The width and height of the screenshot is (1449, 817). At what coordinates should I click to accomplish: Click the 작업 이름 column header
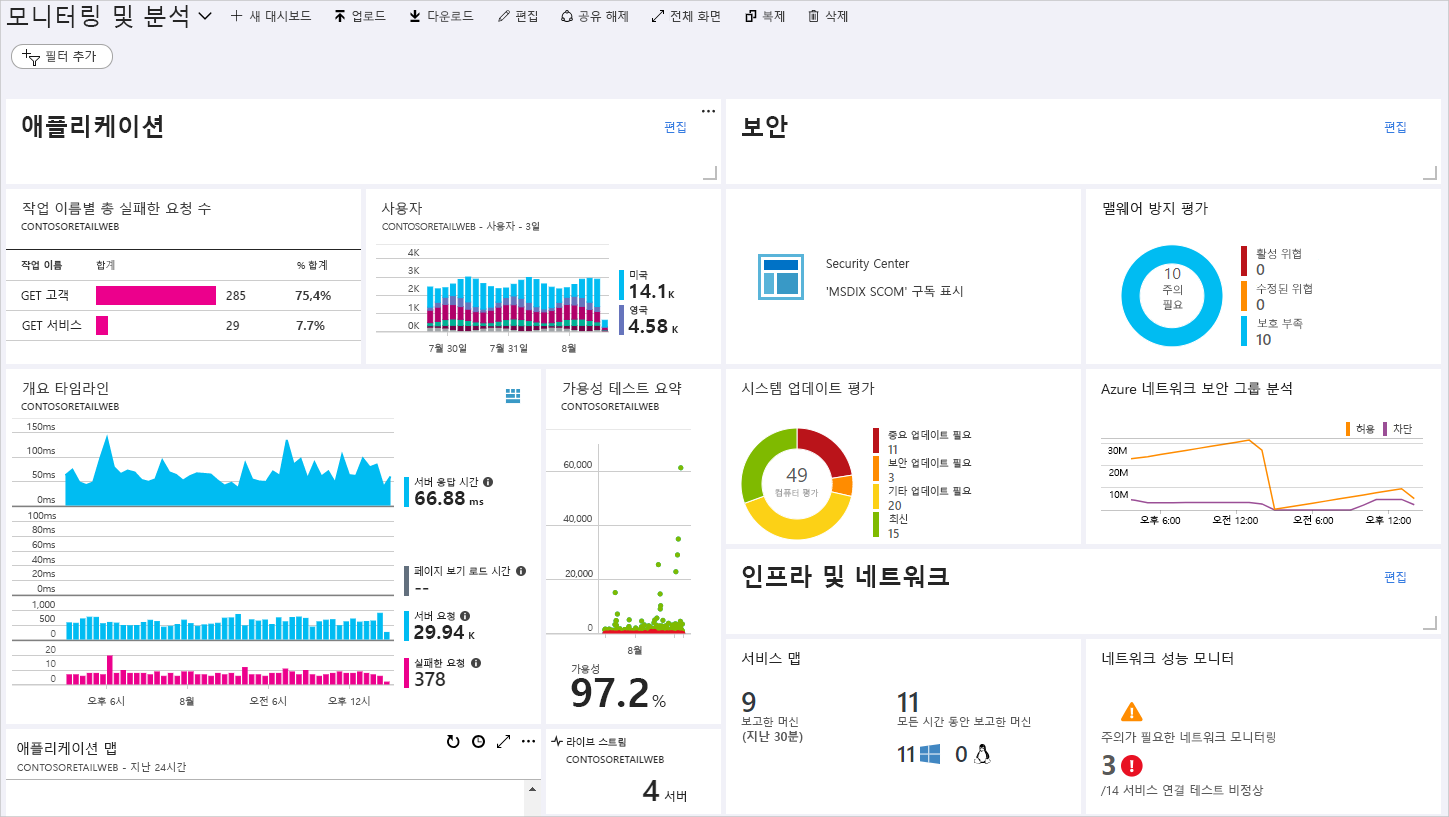tap(42, 265)
